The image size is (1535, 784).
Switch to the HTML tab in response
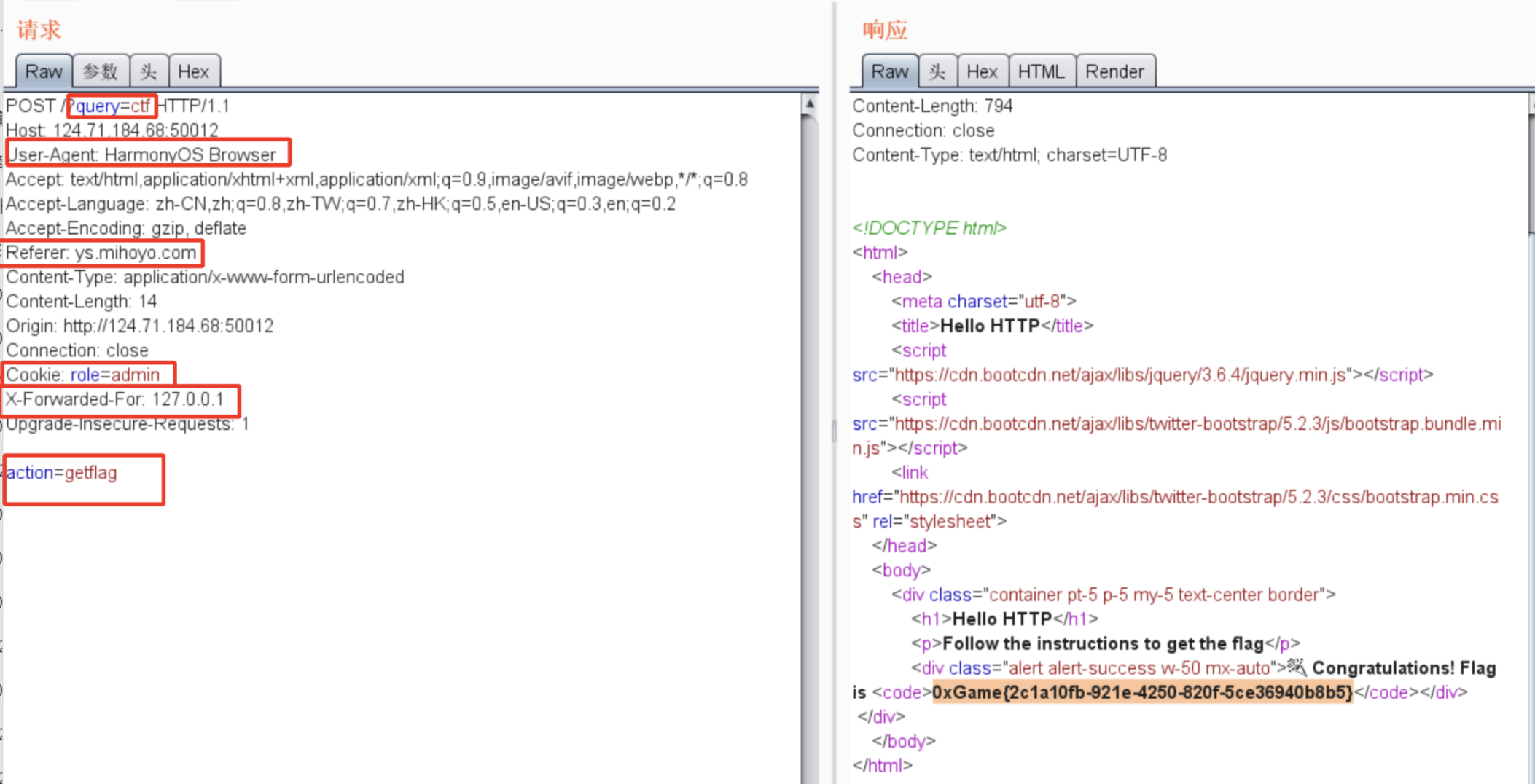click(1042, 71)
